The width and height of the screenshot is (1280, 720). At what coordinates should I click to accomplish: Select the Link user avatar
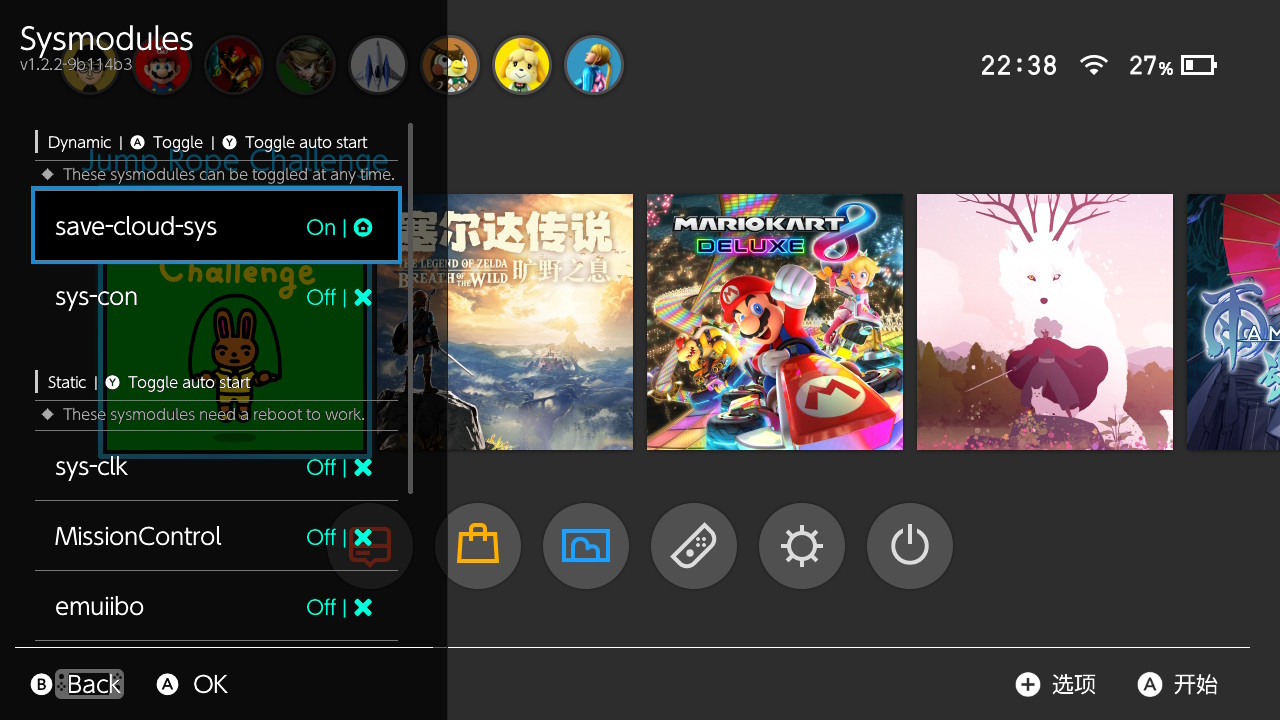click(306, 66)
